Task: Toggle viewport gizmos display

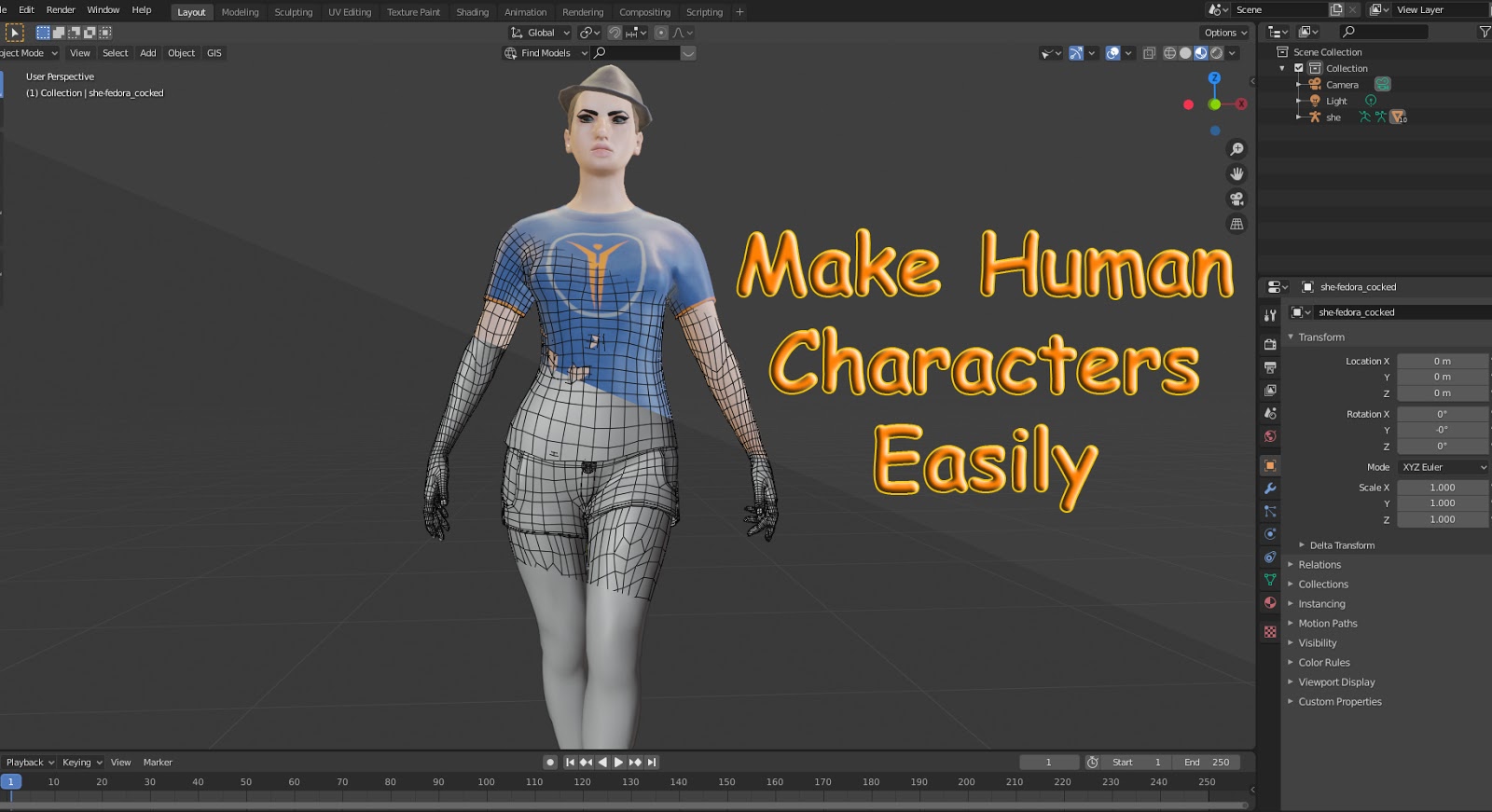Action: click(x=1076, y=53)
